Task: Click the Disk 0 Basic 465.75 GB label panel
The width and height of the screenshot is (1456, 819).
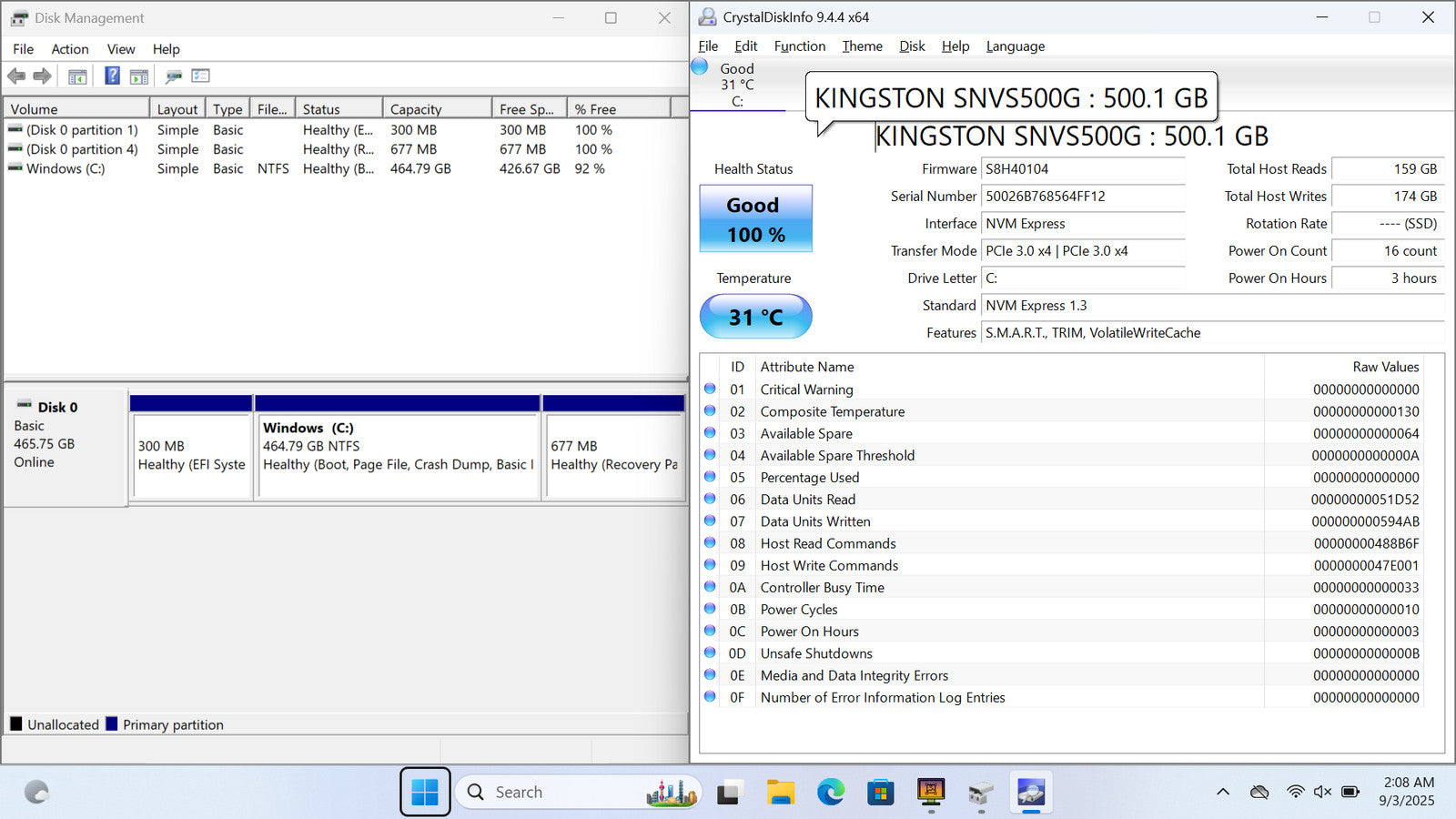Action: [66, 446]
